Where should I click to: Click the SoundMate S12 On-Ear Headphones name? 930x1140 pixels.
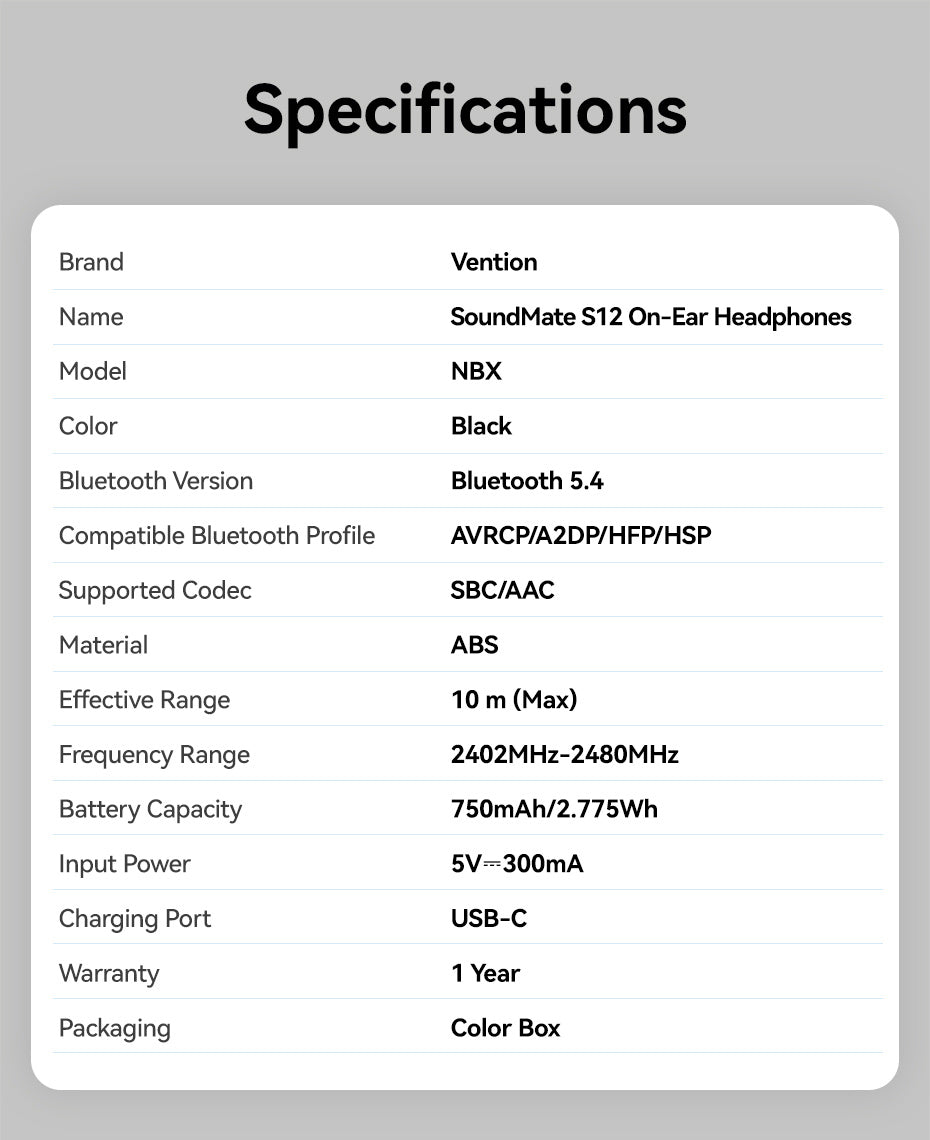click(651, 317)
